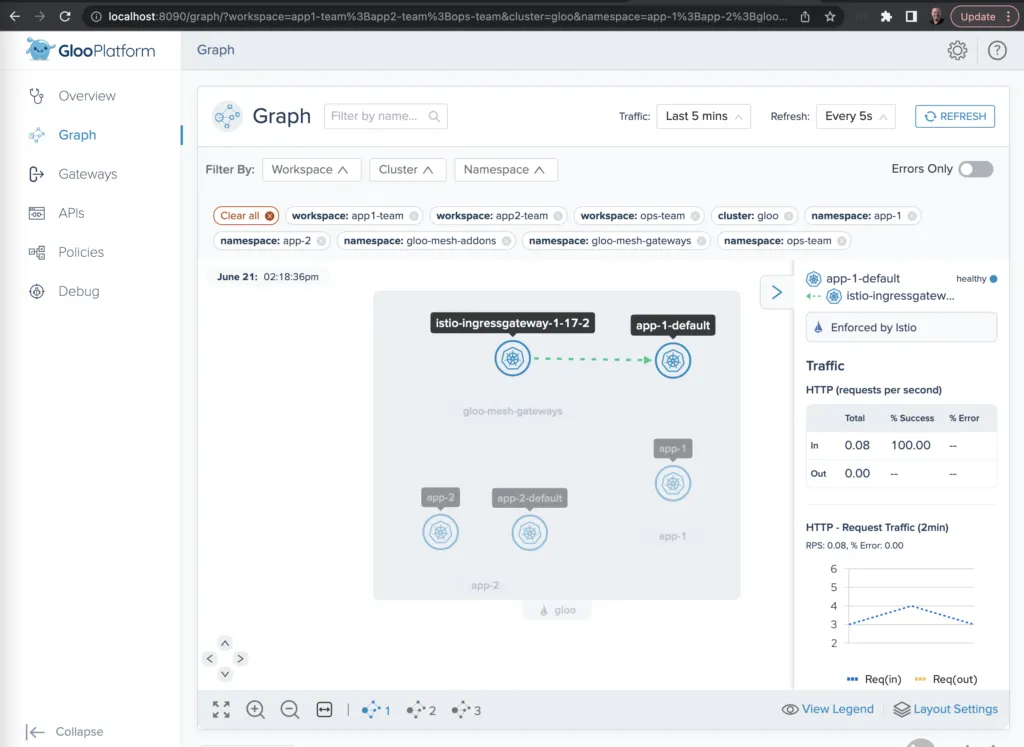1024x747 pixels.
Task: Click the REFRESH button
Action: point(955,116)
